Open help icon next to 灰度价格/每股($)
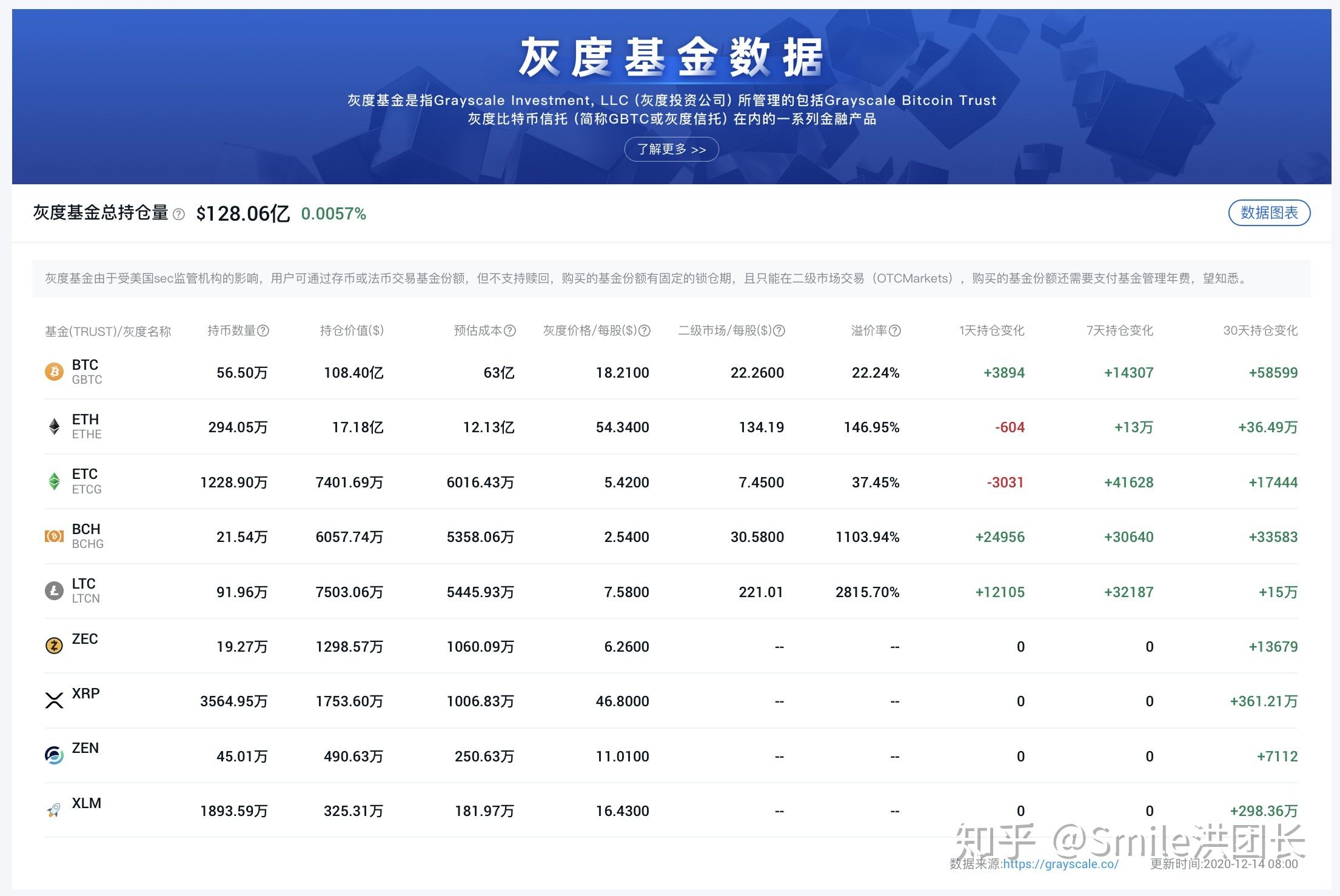 point(645,330)
